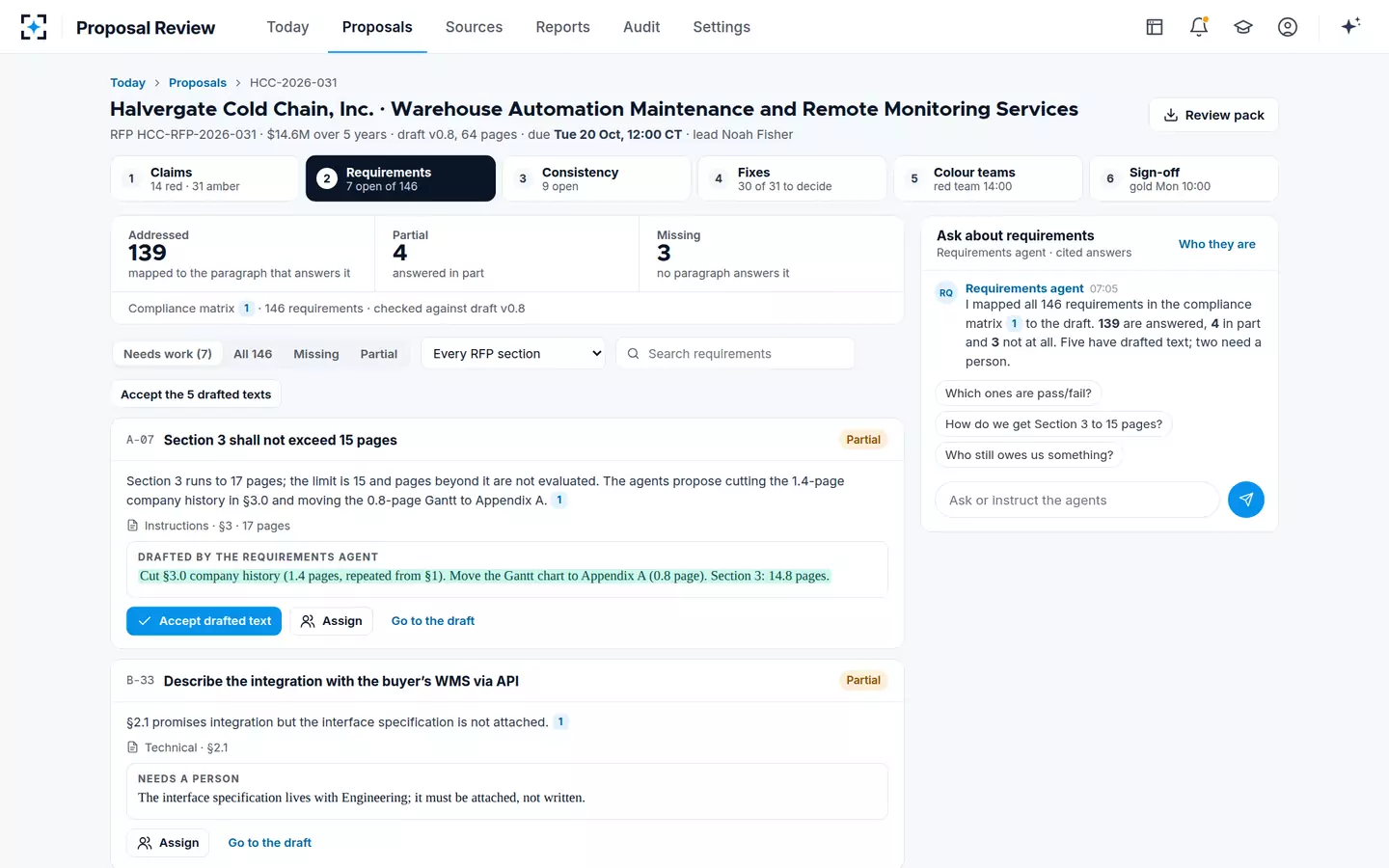
Task: Open the Every RFP section dropdown
Action: pos(513,354)
